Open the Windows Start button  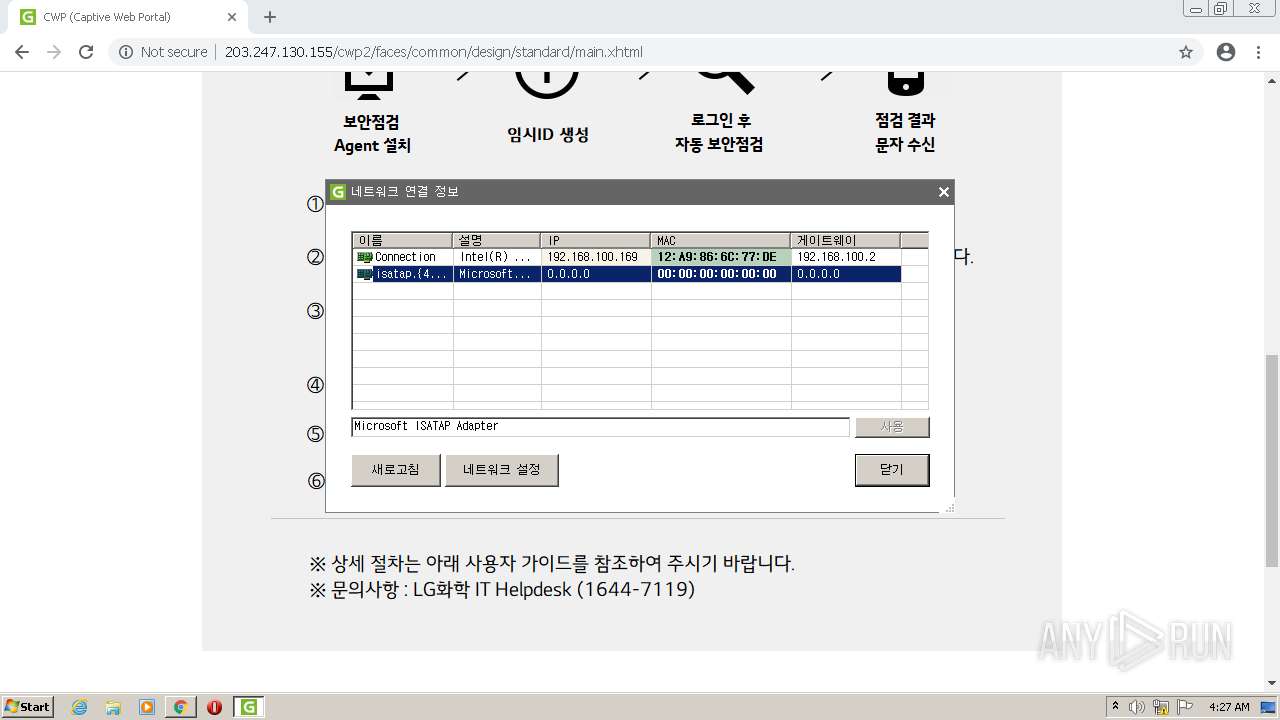pyautogui.click(x=27, y=706)
